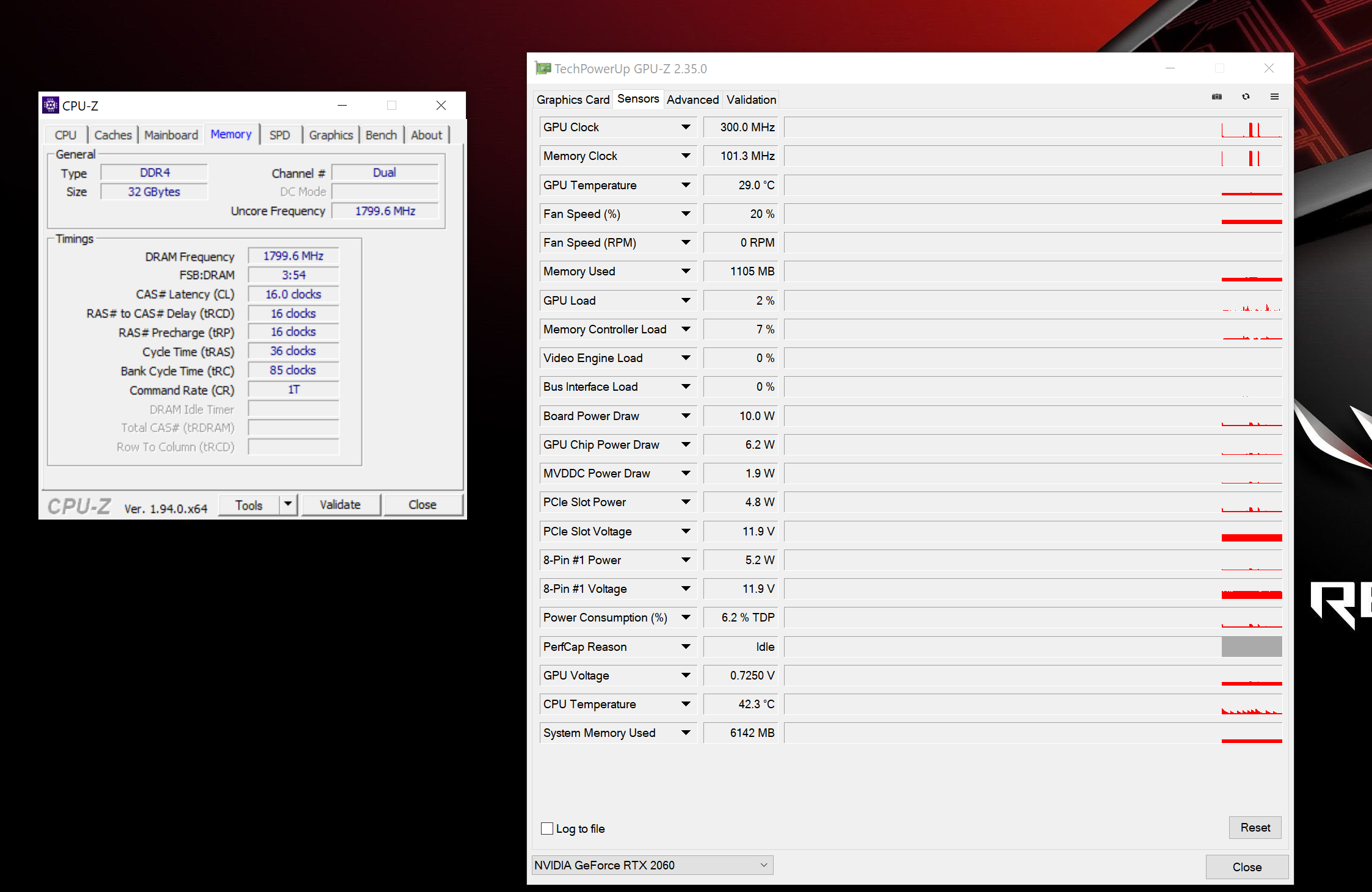The image size is (1372, 892).
Task: Click the DRAM Frequency value field
Action: [294, 256]
